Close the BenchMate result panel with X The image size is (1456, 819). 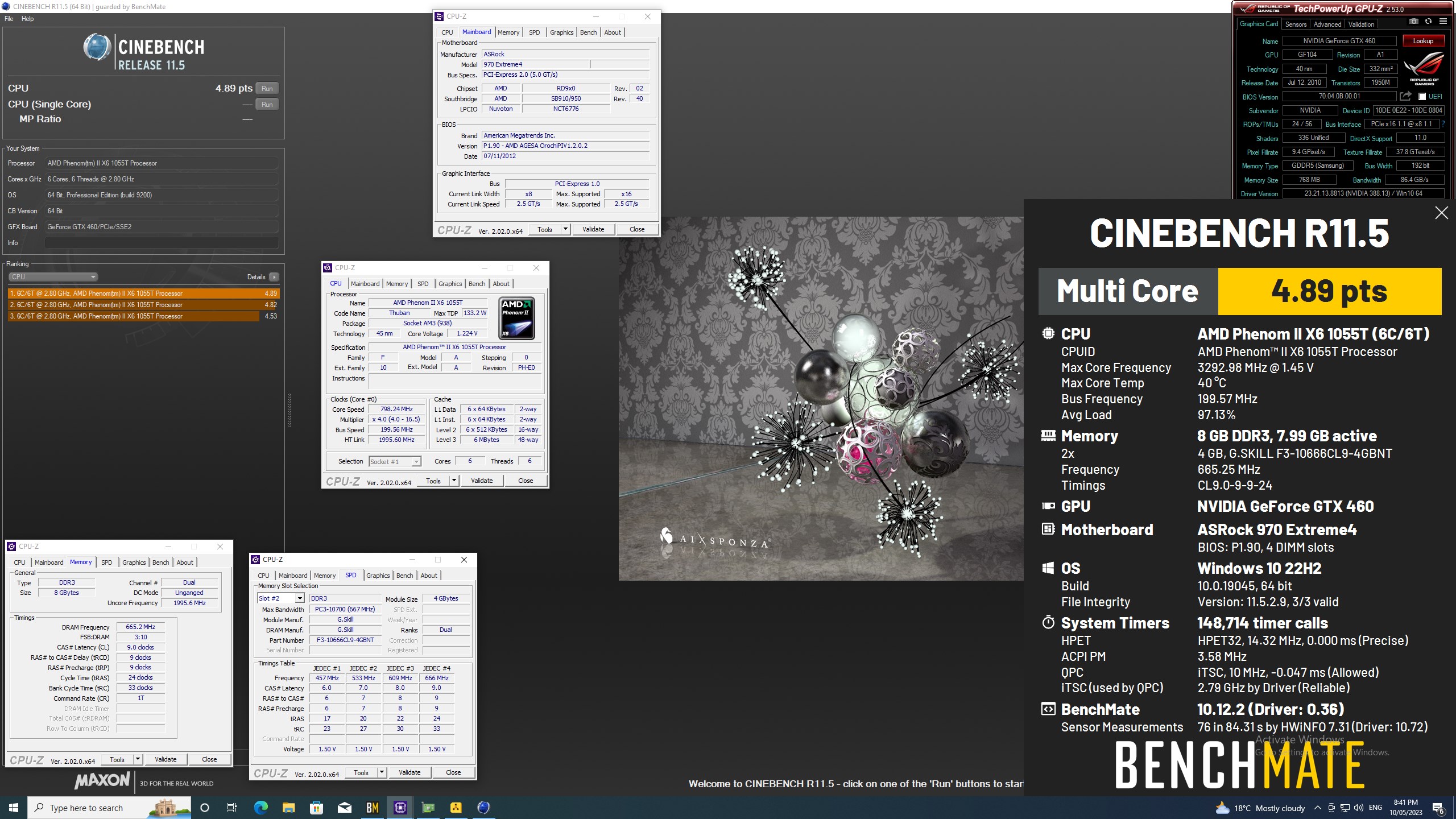click(x=1441, y=213)
